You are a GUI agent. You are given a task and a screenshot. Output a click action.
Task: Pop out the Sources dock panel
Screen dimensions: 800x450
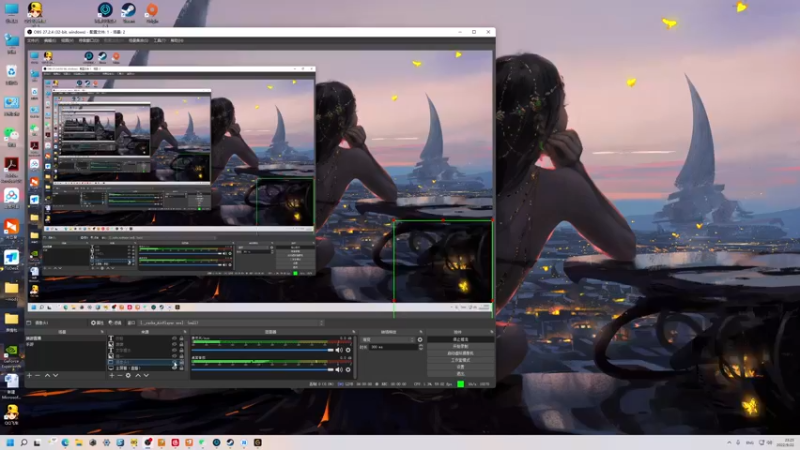pyautogui.click(x=185, y=332)
